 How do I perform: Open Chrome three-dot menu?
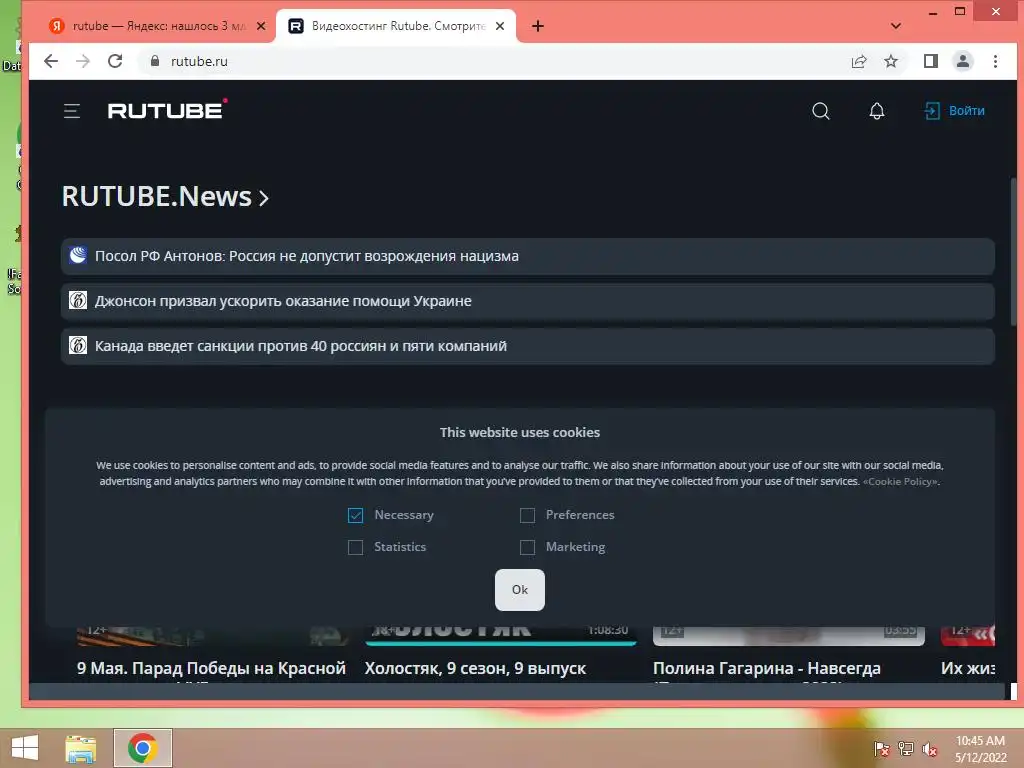pos(995,61)
